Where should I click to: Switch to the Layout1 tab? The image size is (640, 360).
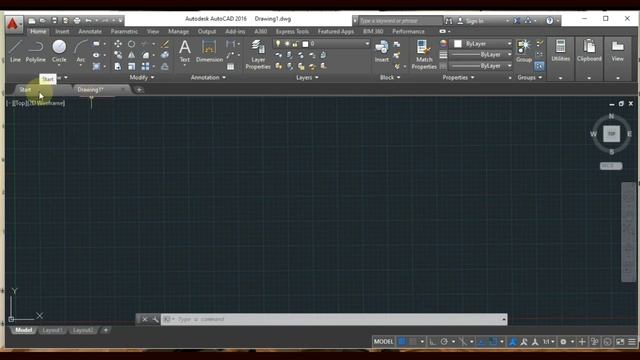[x=52, y=330]
